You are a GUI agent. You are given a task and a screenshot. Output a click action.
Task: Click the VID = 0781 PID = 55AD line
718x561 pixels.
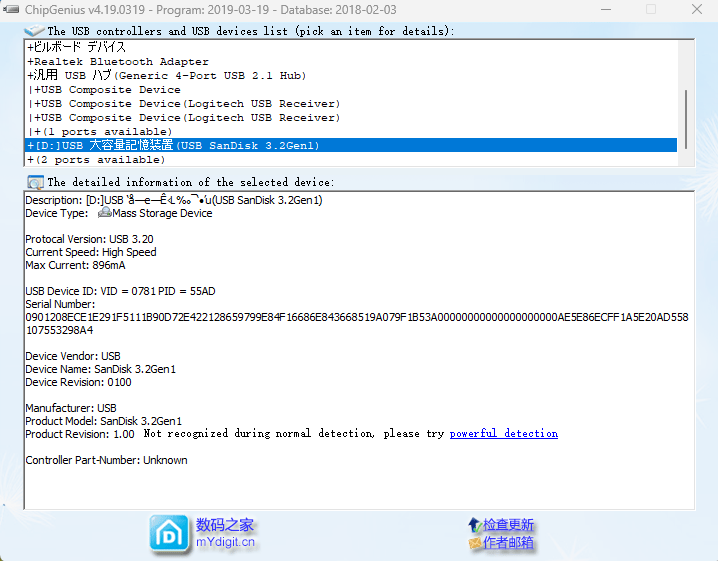pyautogui.click(x=120, y=291)
